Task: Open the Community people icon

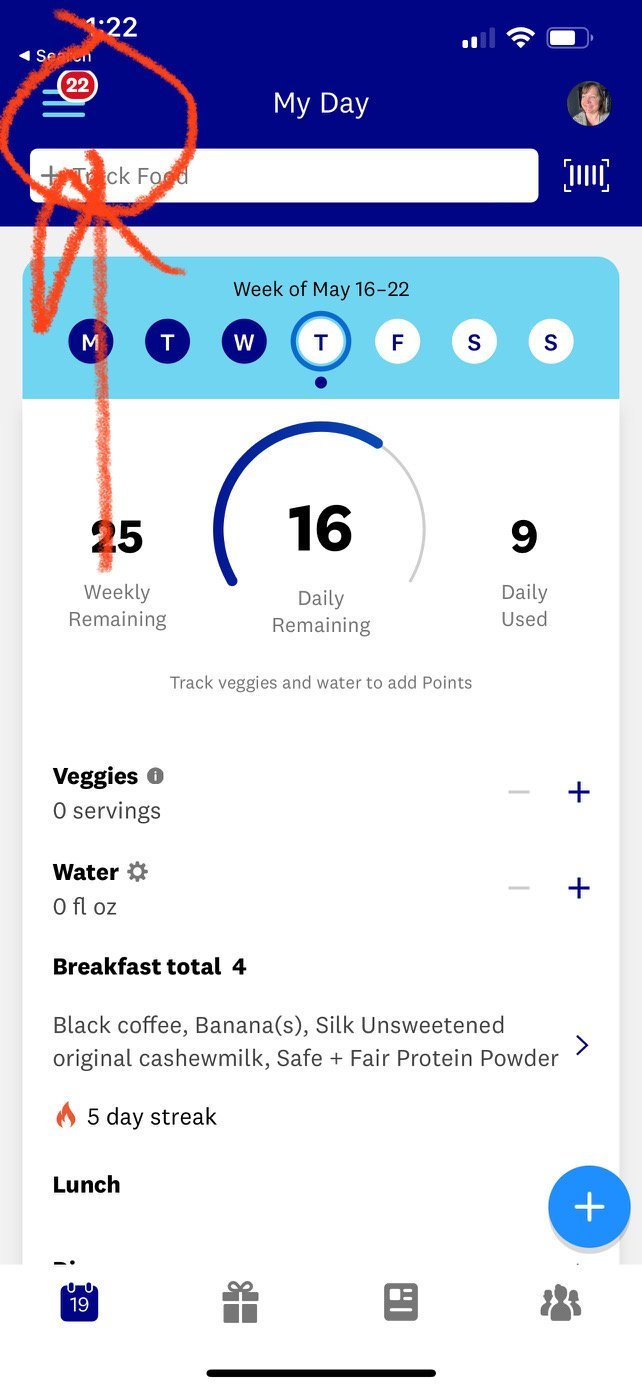Action: [561, 1301]
